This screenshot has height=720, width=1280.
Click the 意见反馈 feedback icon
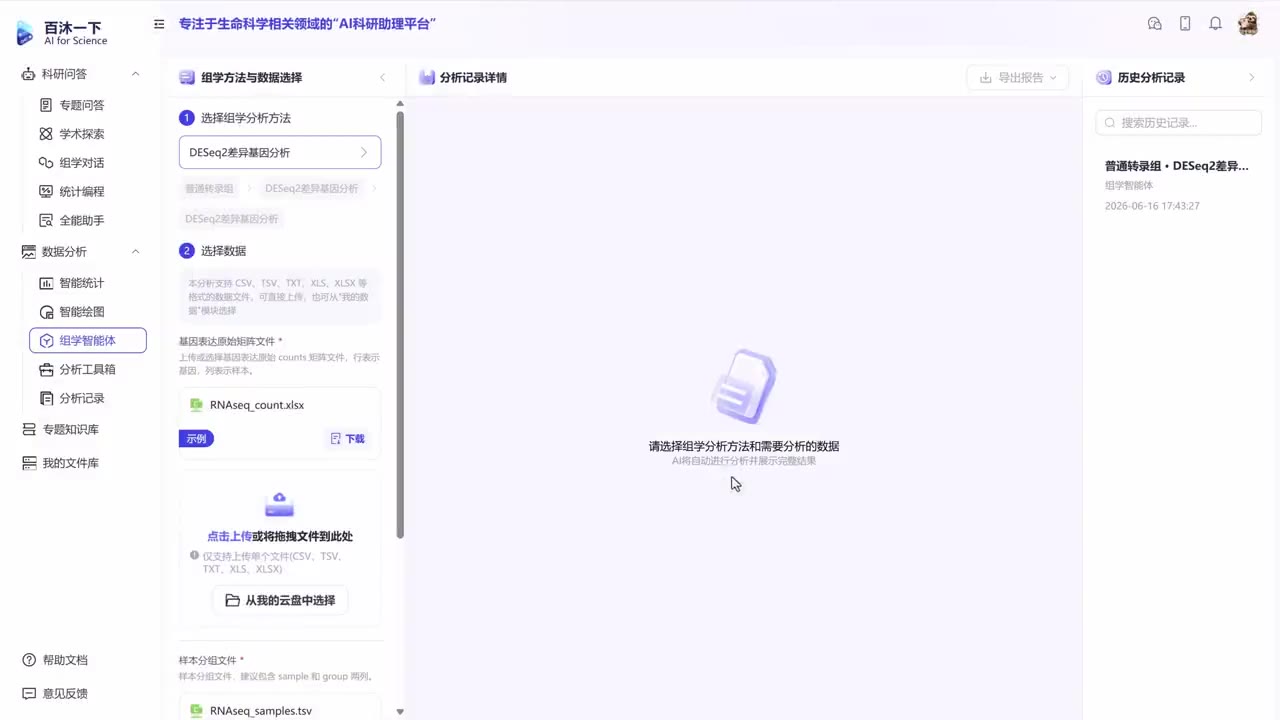coord(29,694)
